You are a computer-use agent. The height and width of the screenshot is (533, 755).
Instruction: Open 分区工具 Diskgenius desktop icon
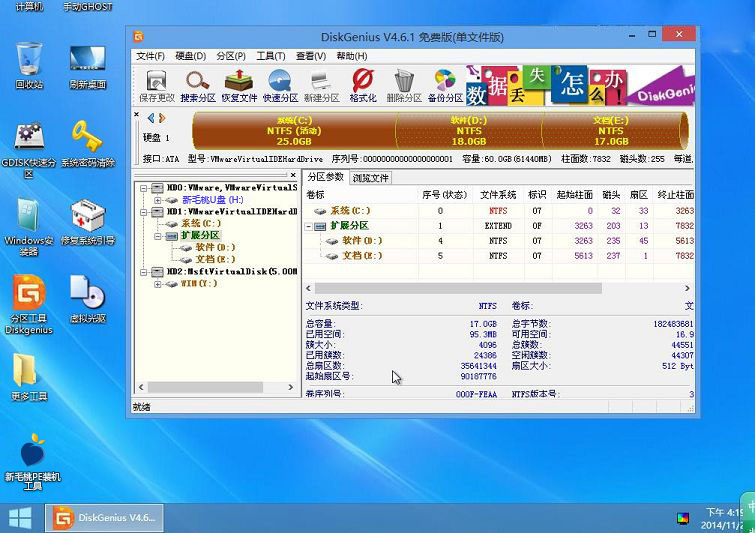pos(29,305)
